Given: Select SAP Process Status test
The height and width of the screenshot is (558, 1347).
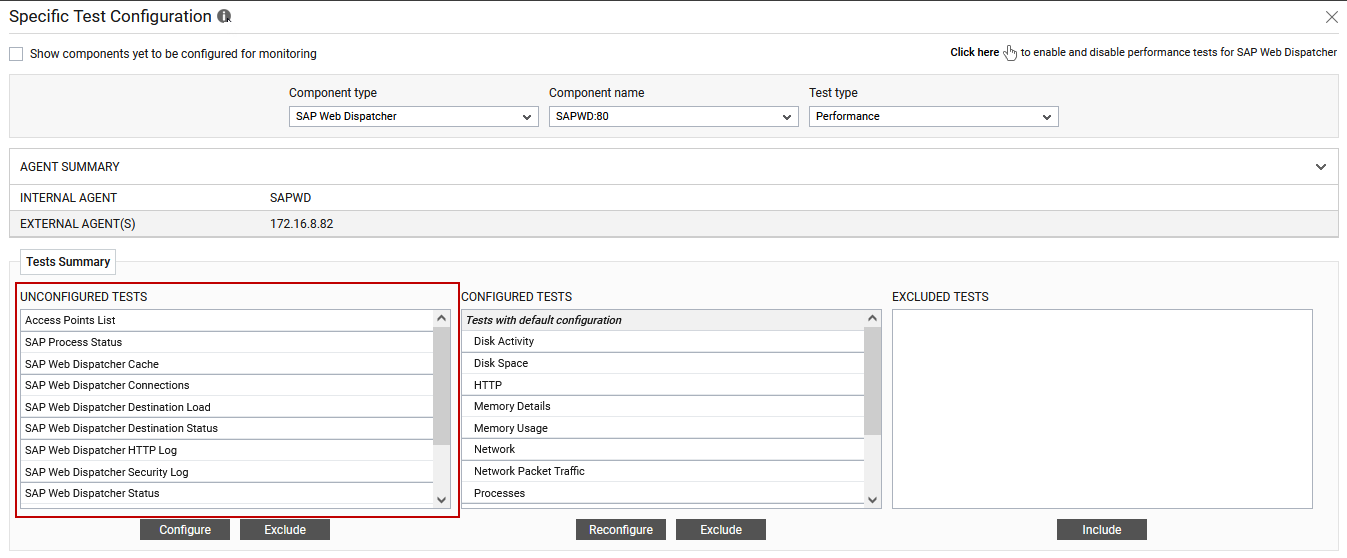Looking at the screenshot, I should 226,342.
